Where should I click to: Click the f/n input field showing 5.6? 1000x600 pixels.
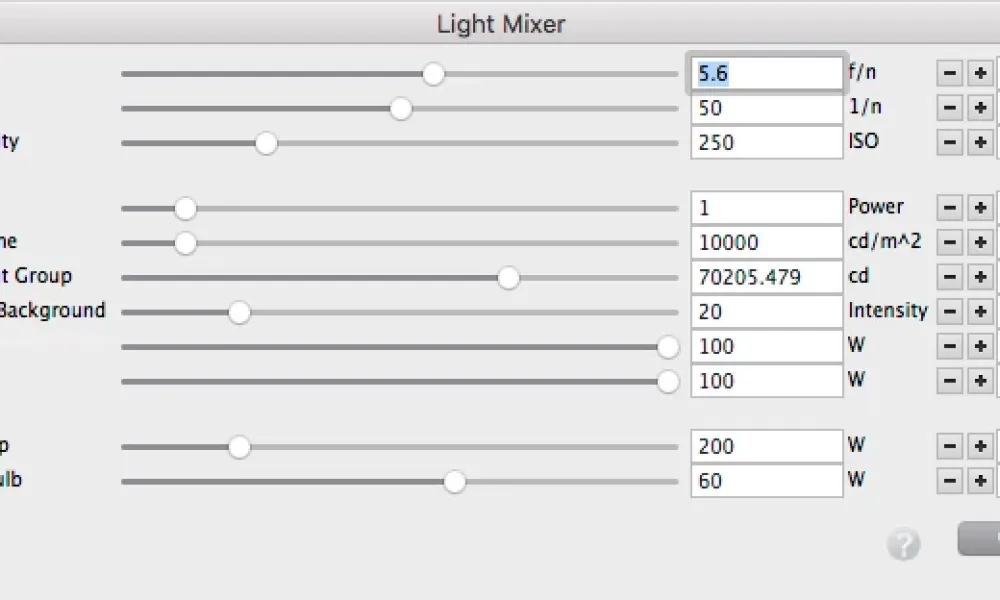(766, 73)
